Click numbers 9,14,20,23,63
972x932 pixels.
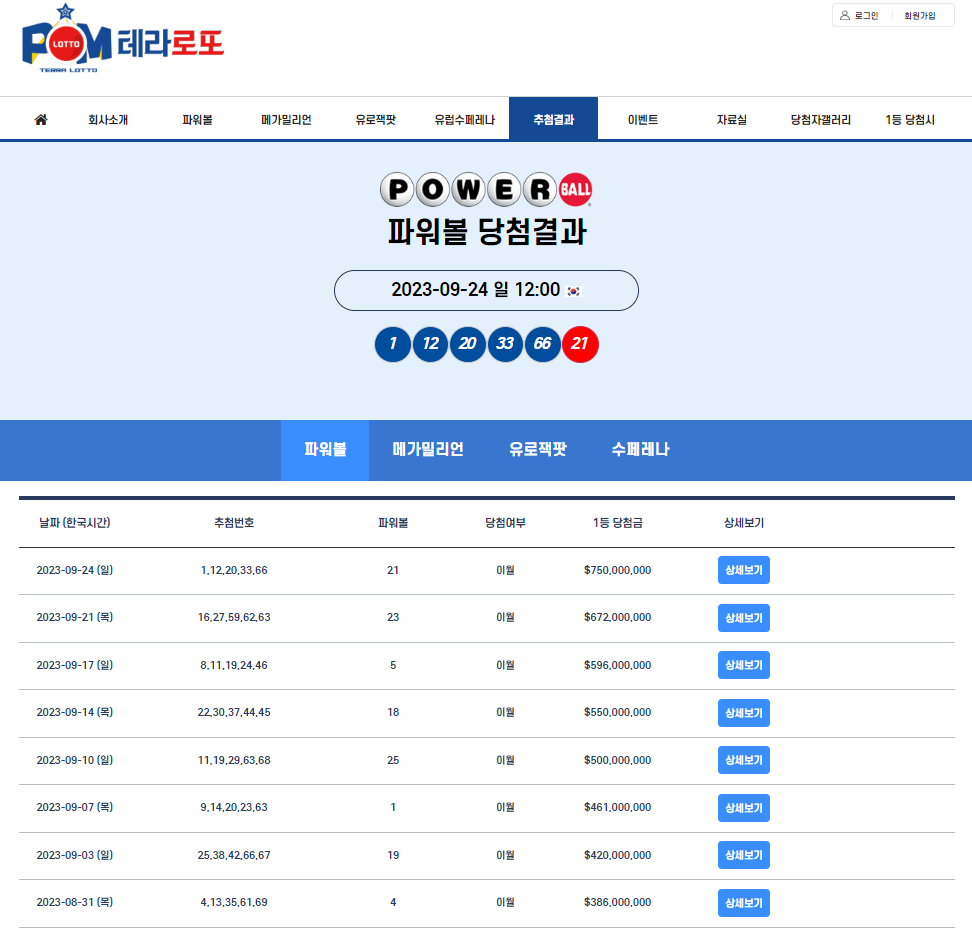234,807
